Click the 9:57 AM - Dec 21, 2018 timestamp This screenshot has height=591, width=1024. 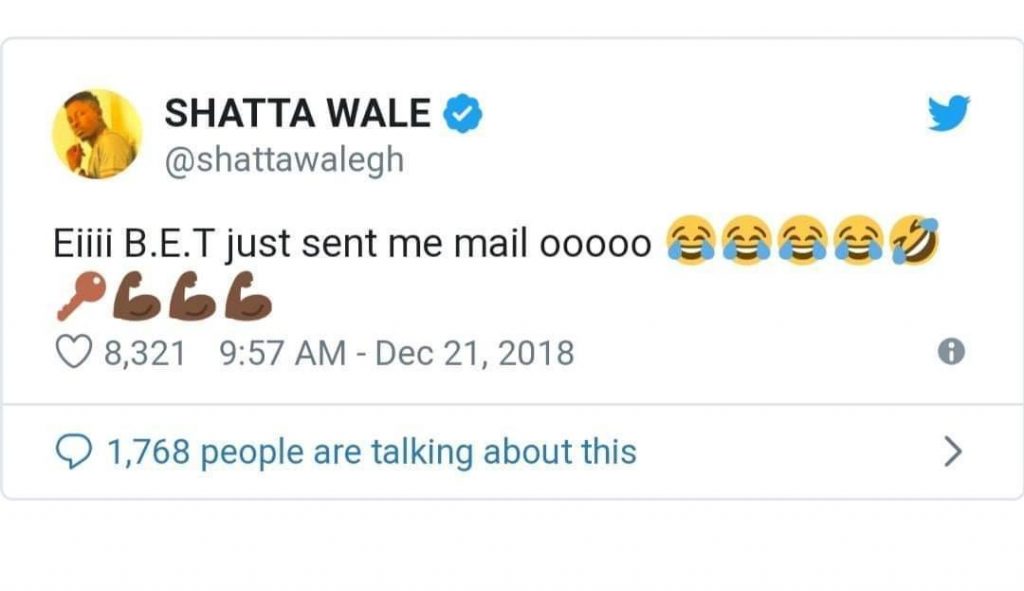pos(397,353)
